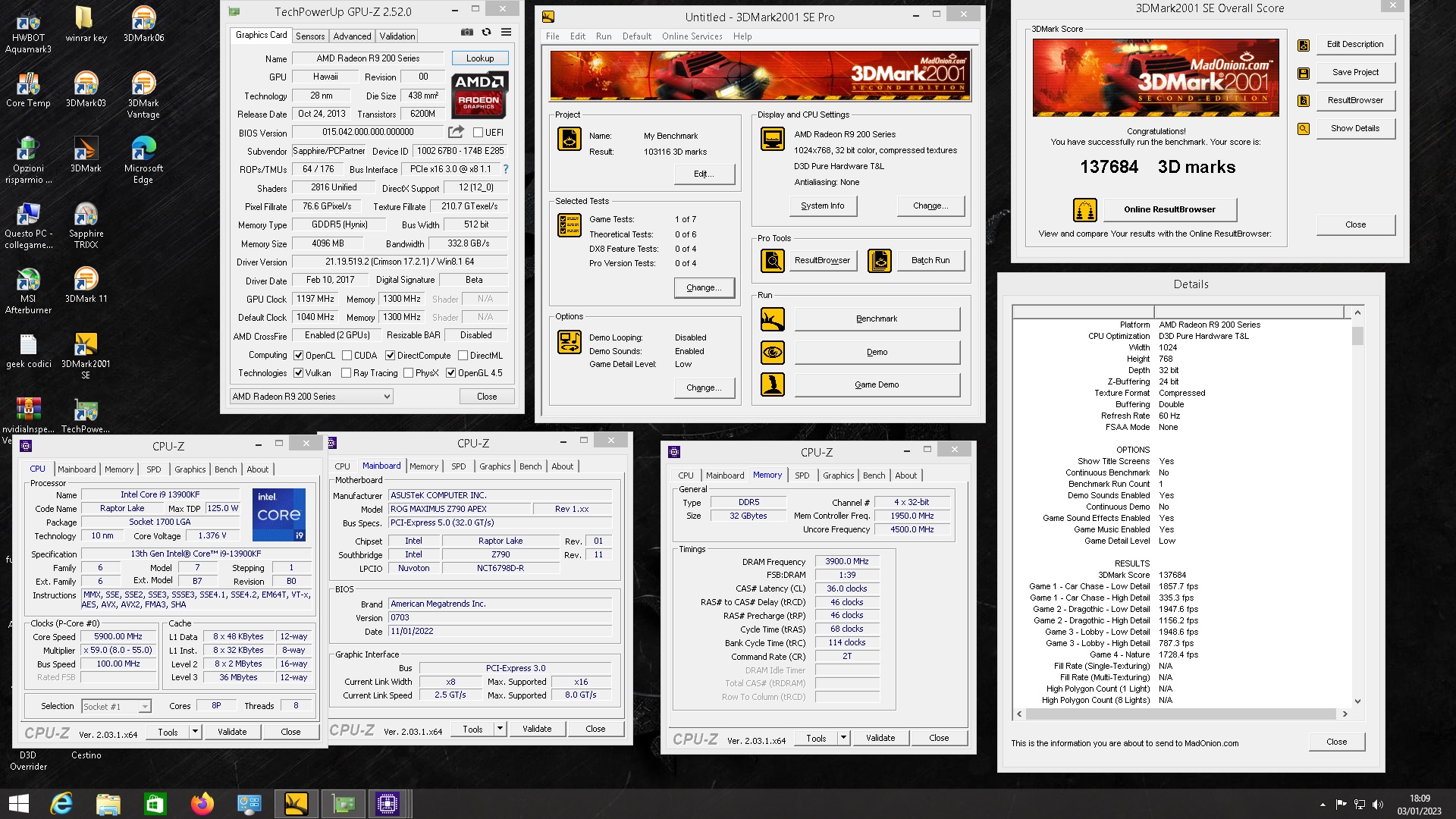Open MSI Afterburner desktop shortcut
Screen dimensions: 1456x819
28,291
